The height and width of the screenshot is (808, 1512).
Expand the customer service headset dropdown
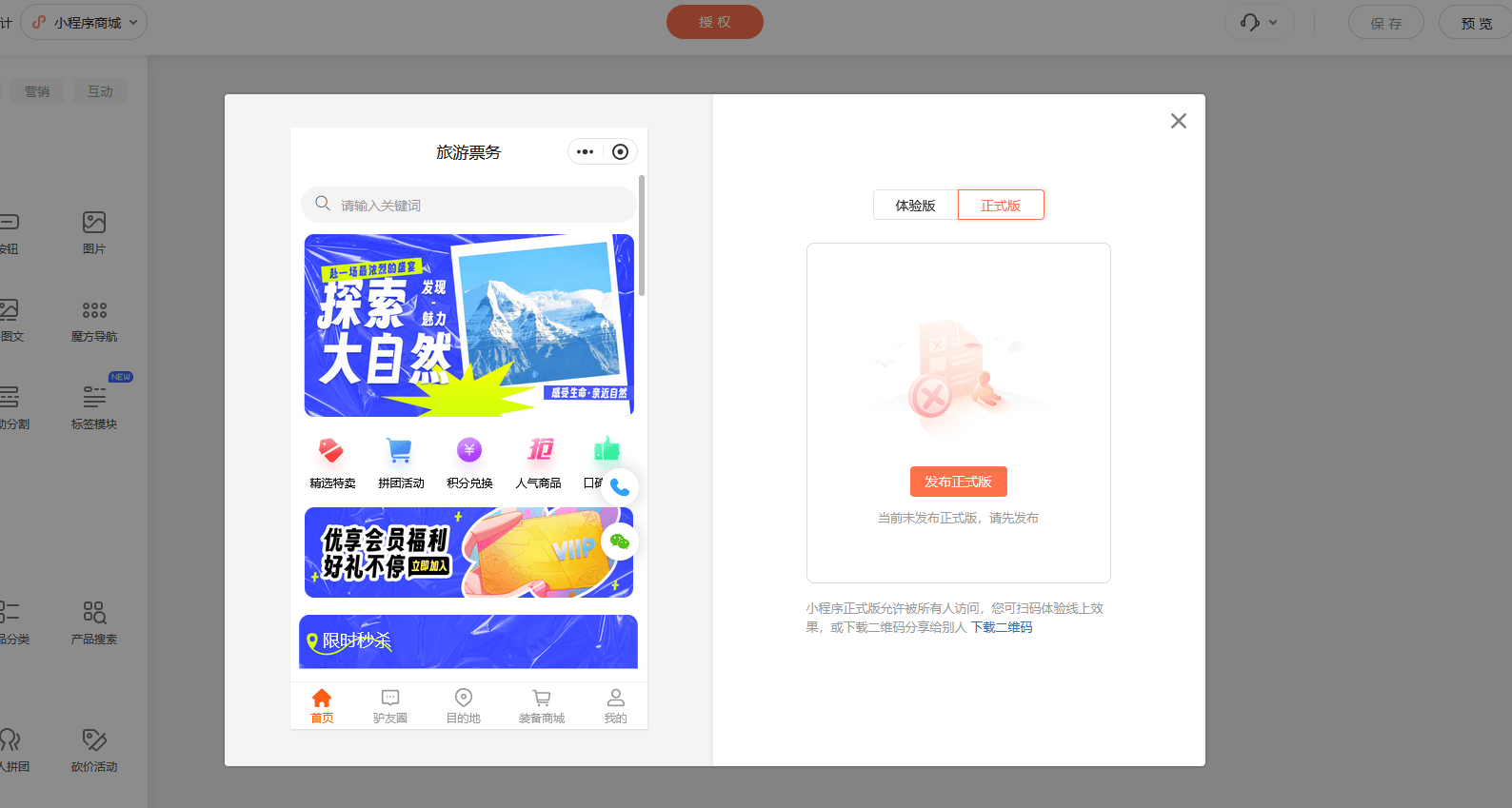point(1259,22)
